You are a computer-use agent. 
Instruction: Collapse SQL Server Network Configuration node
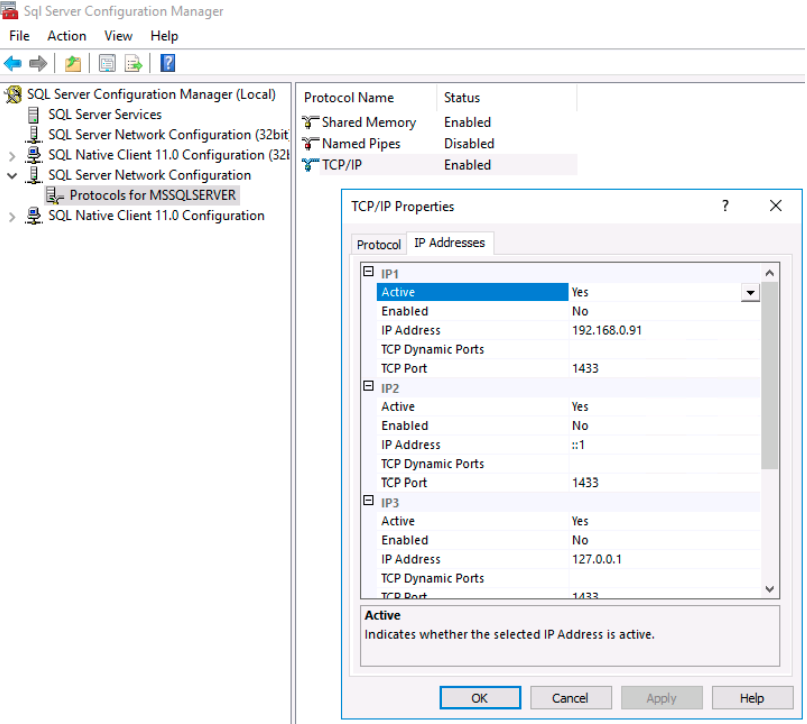(12, 175)
